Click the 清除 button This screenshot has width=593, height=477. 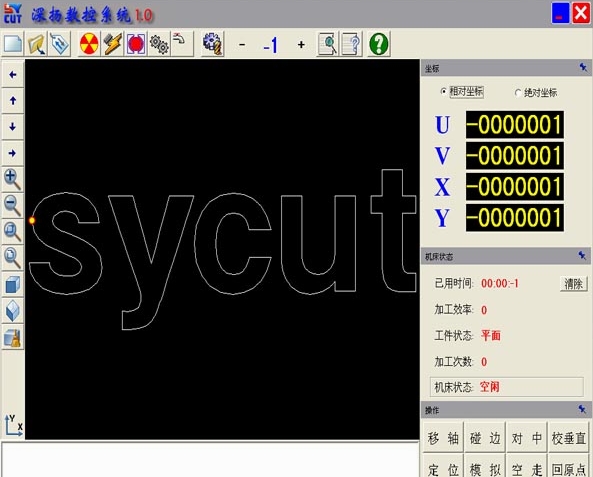(573, 284)
